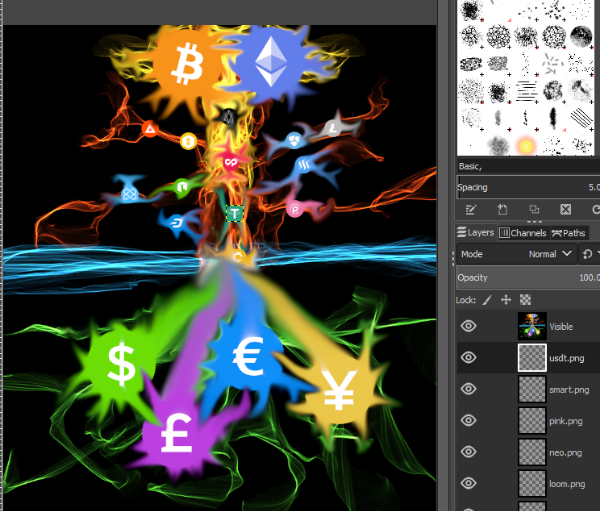This screenshot has height=511, width=600.
Task: Toggle Lock alpha channel checkerboard icon
Action: (x=525, y=300)
